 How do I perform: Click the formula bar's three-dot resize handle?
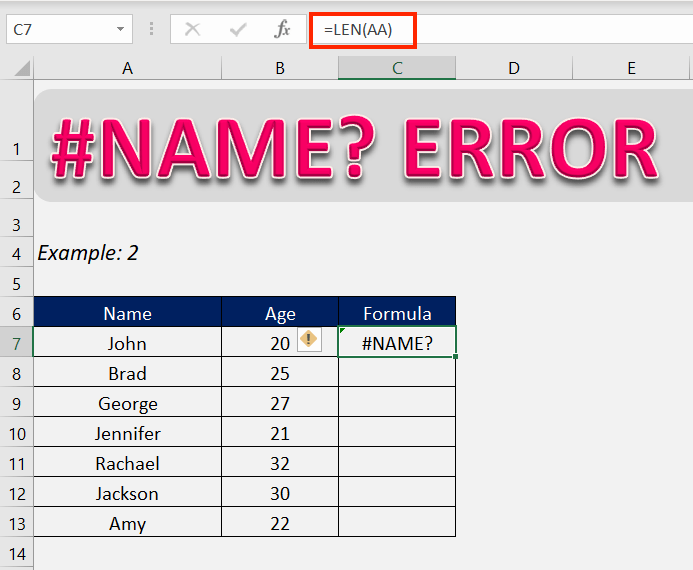pos(152,29)
